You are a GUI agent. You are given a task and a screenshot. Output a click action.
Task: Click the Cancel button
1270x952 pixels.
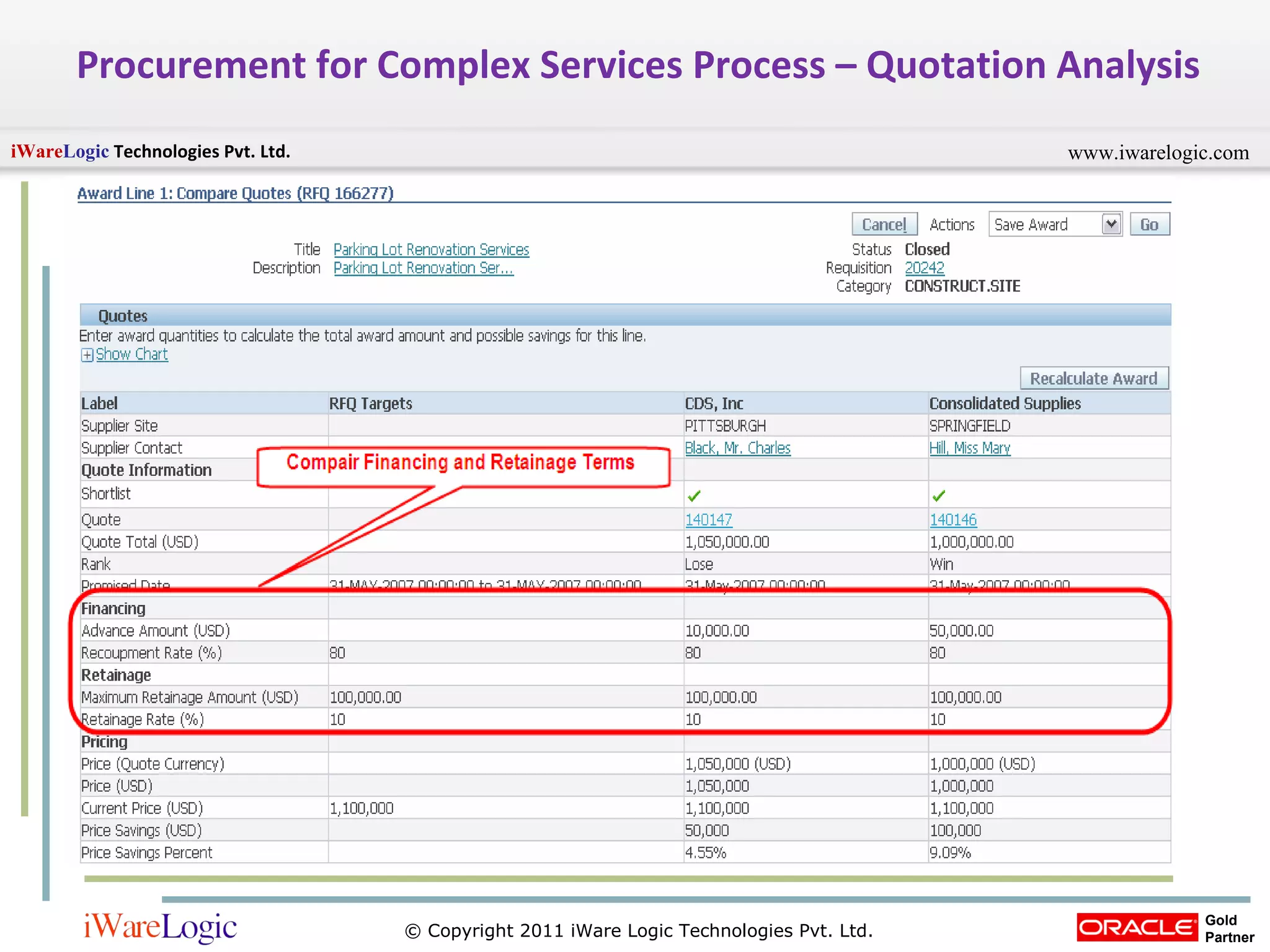[x=884, y=224]
